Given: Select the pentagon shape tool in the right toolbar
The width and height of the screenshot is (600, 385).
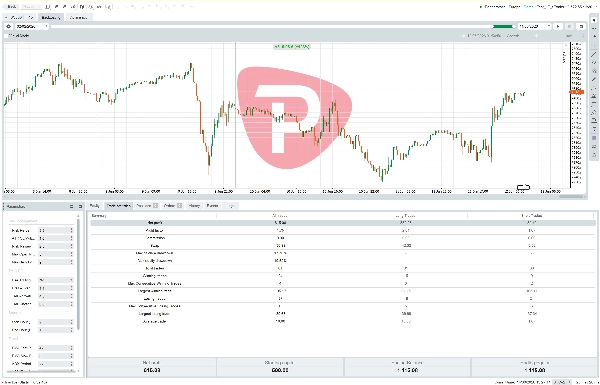Looking at the screenshot, I should point(594,71).
